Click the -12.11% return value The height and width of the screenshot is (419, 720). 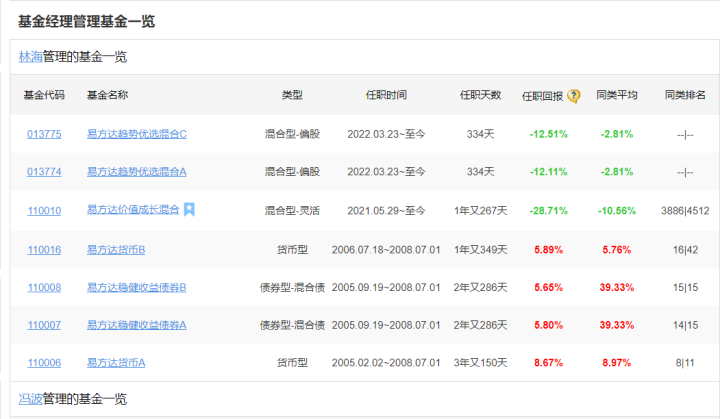548,172
